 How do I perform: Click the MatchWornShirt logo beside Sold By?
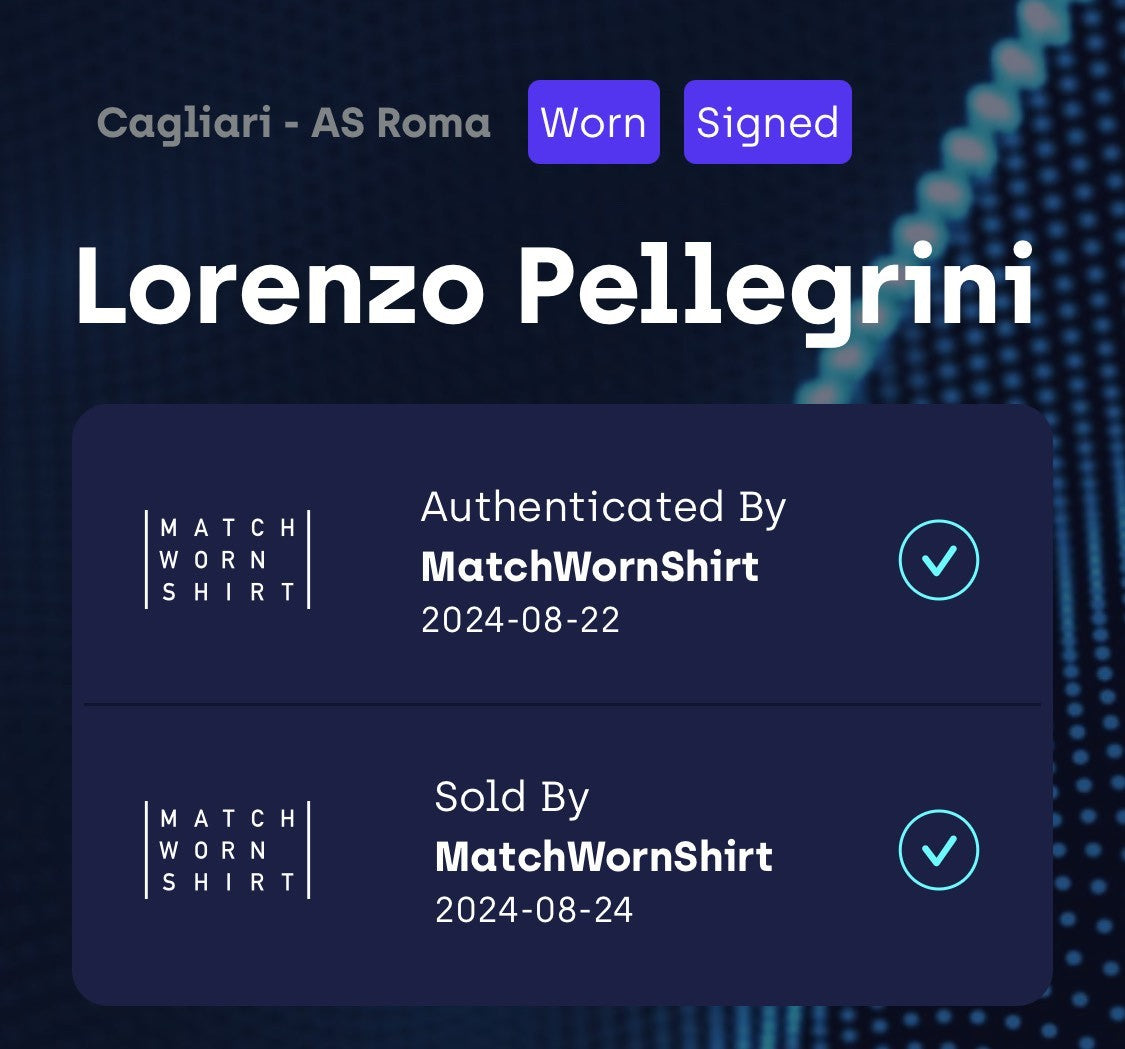(228, 850)
